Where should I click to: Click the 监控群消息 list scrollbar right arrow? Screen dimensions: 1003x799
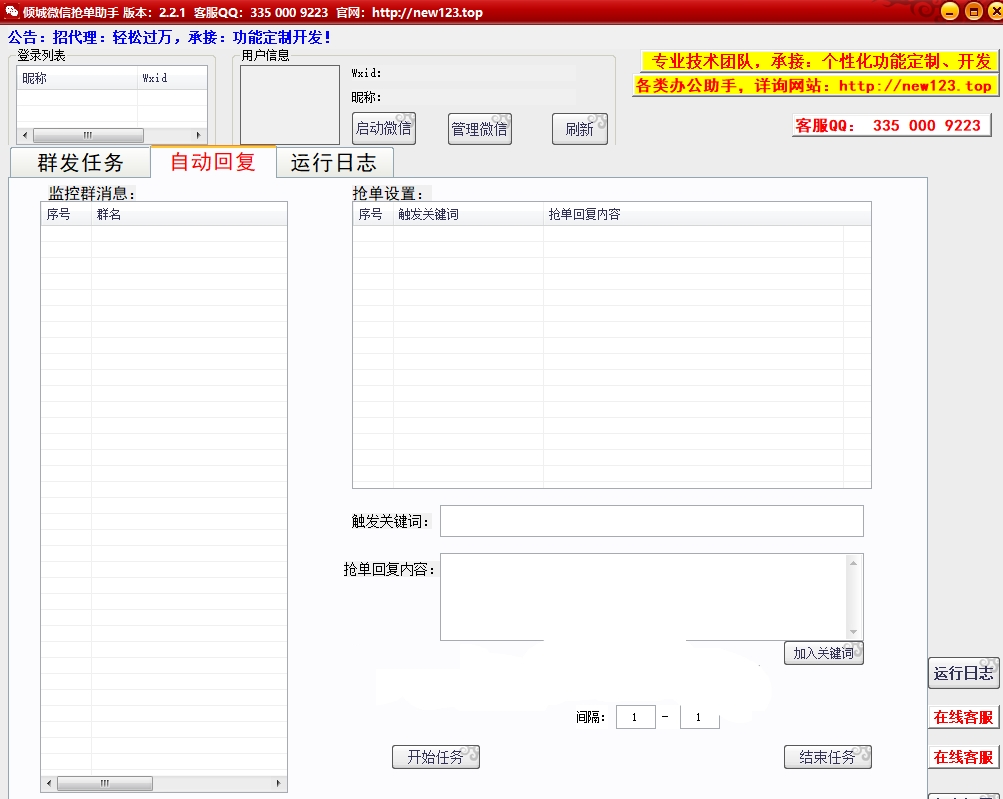click(278, 783)
